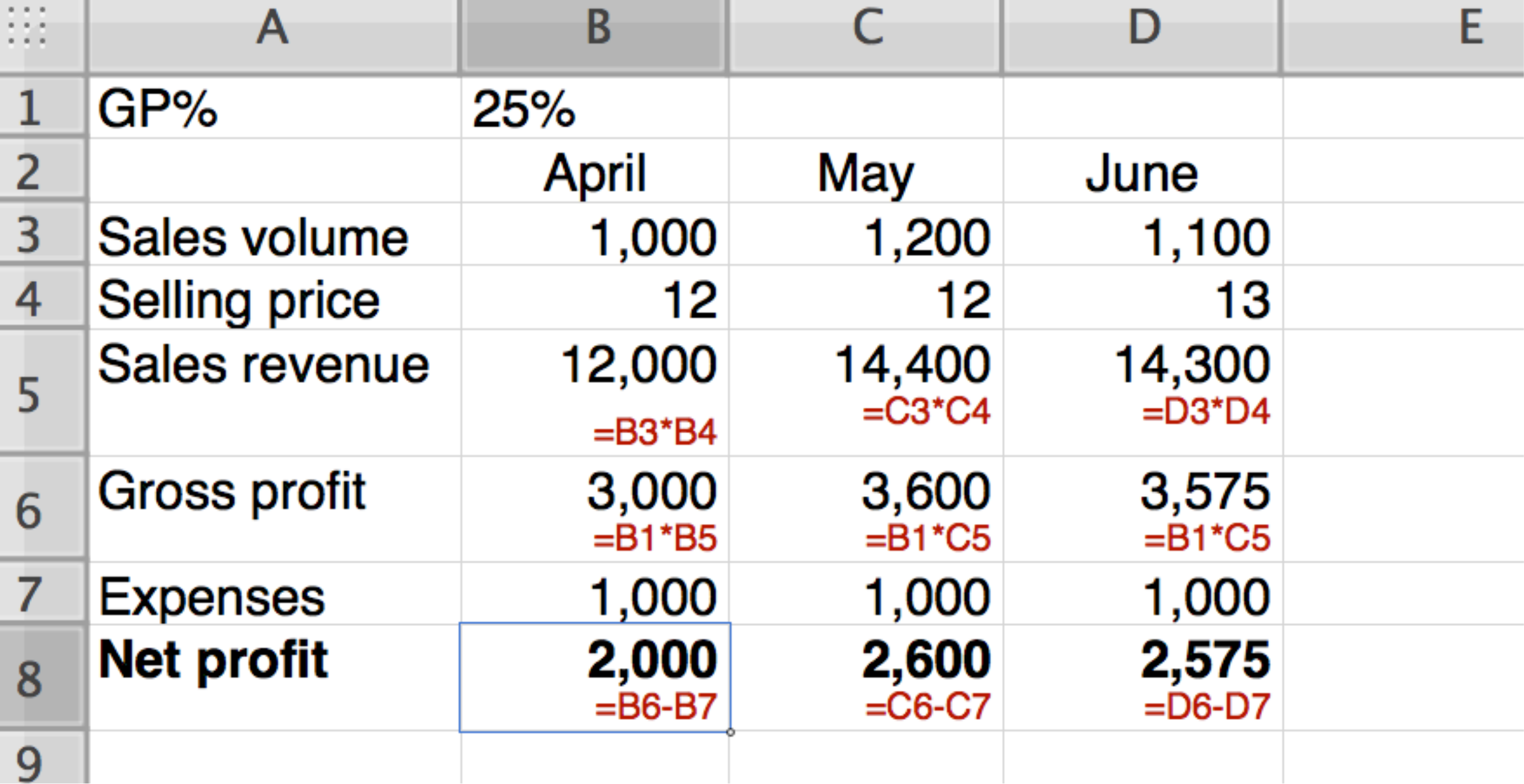Viewport: 1524px width, 784px height.
Task: Select May gross profit 3,600
Action: 866,509
